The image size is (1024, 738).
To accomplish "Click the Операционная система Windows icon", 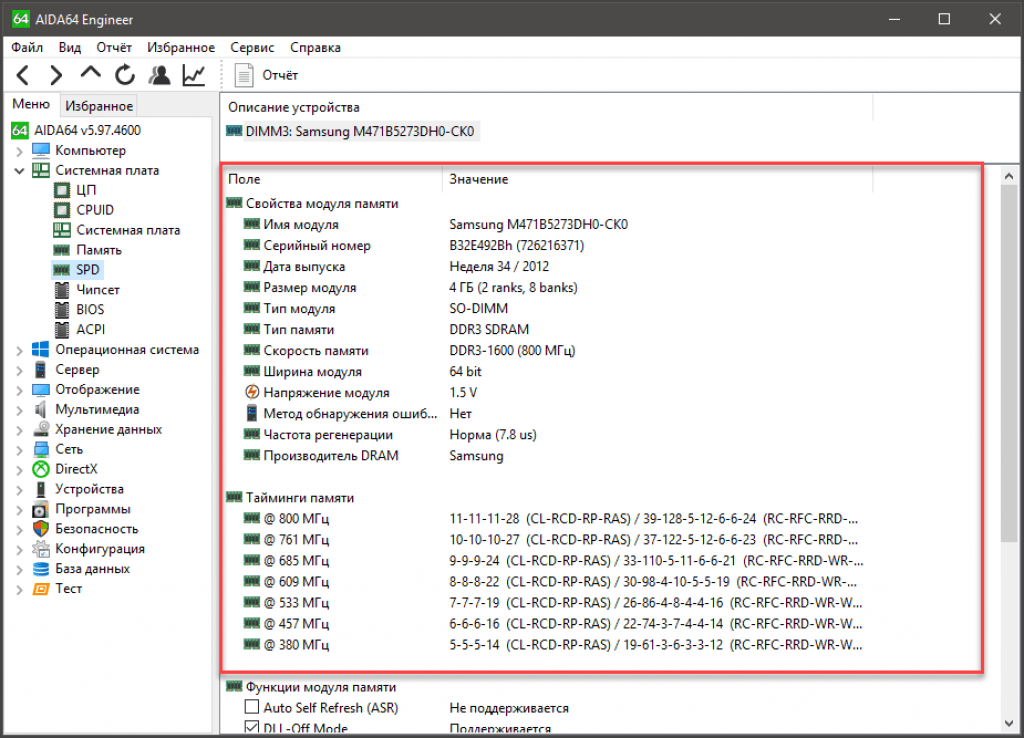I will 41,349.
